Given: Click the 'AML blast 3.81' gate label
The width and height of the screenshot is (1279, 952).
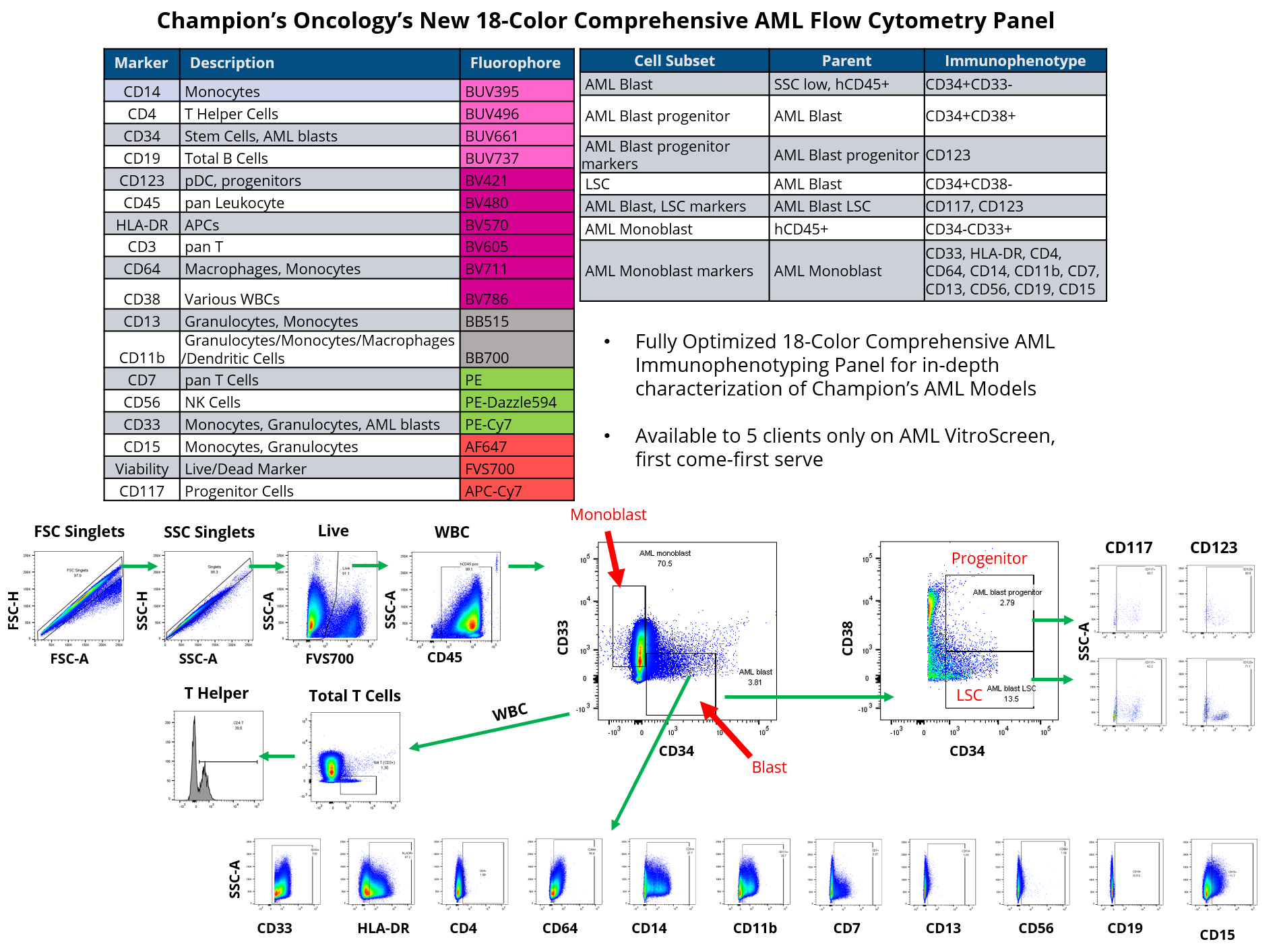Looking at the screenshot, I should [755, 676].
